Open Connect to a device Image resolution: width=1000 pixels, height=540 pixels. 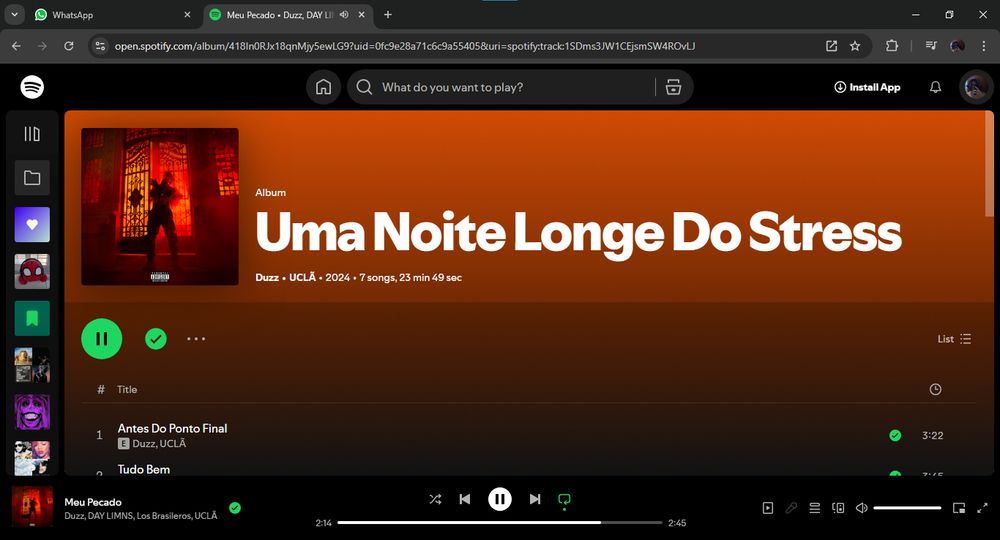pos(838,508)
